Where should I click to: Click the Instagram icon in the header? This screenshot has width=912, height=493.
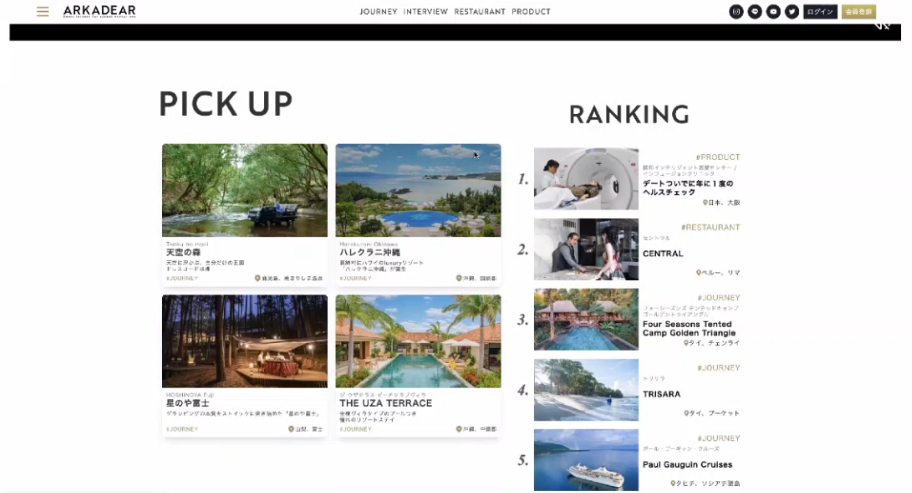click(x=737, y=12)
